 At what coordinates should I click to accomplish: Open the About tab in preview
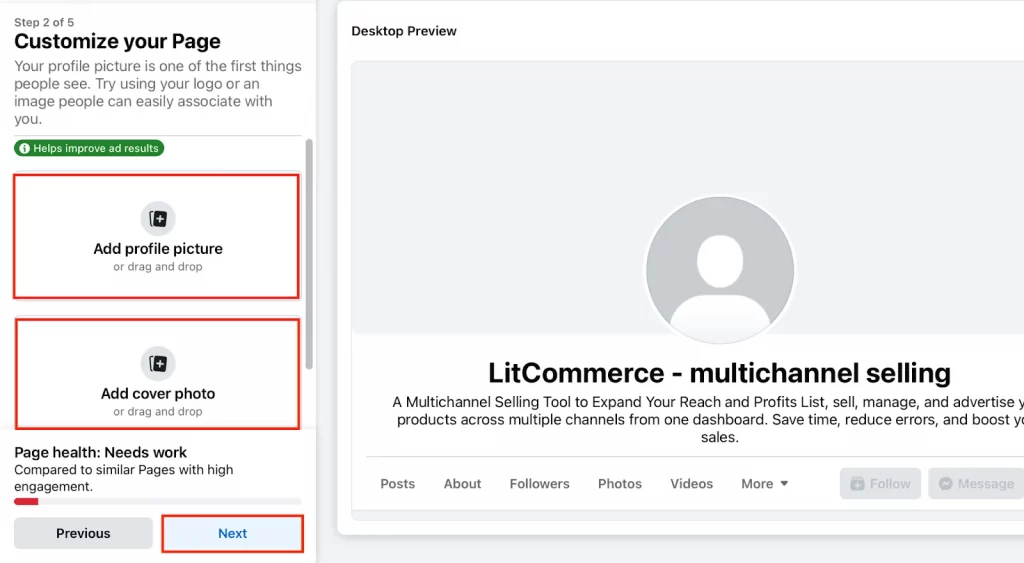[462, 484]
